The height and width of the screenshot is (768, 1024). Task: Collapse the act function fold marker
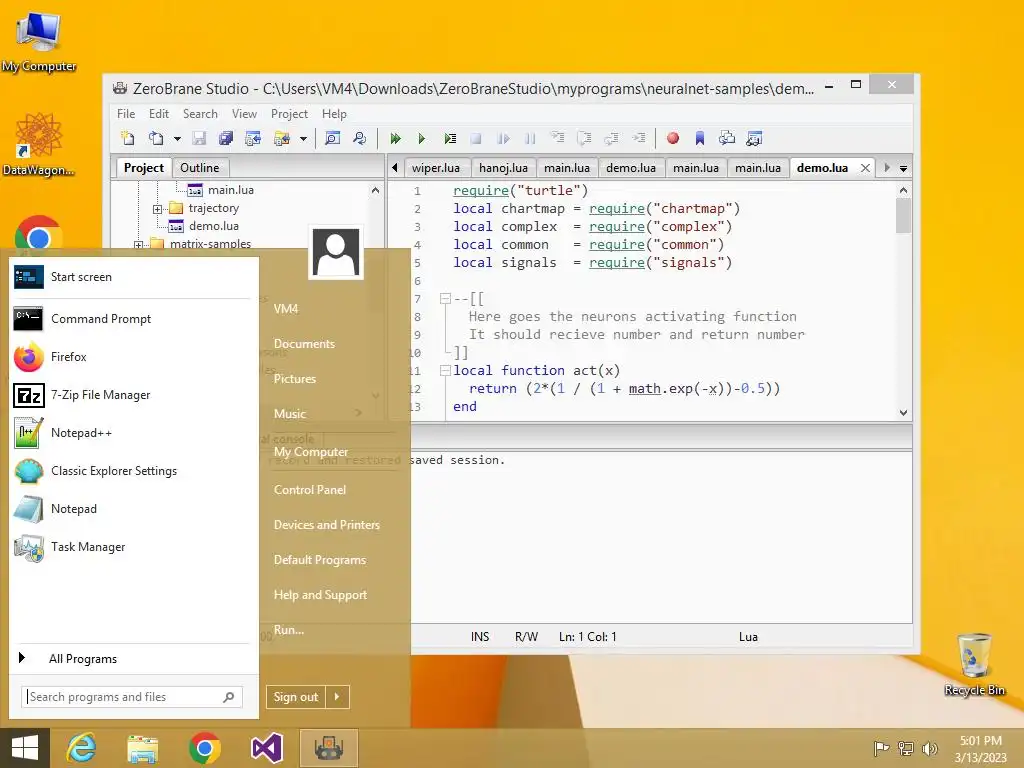(x=445, y=370)
